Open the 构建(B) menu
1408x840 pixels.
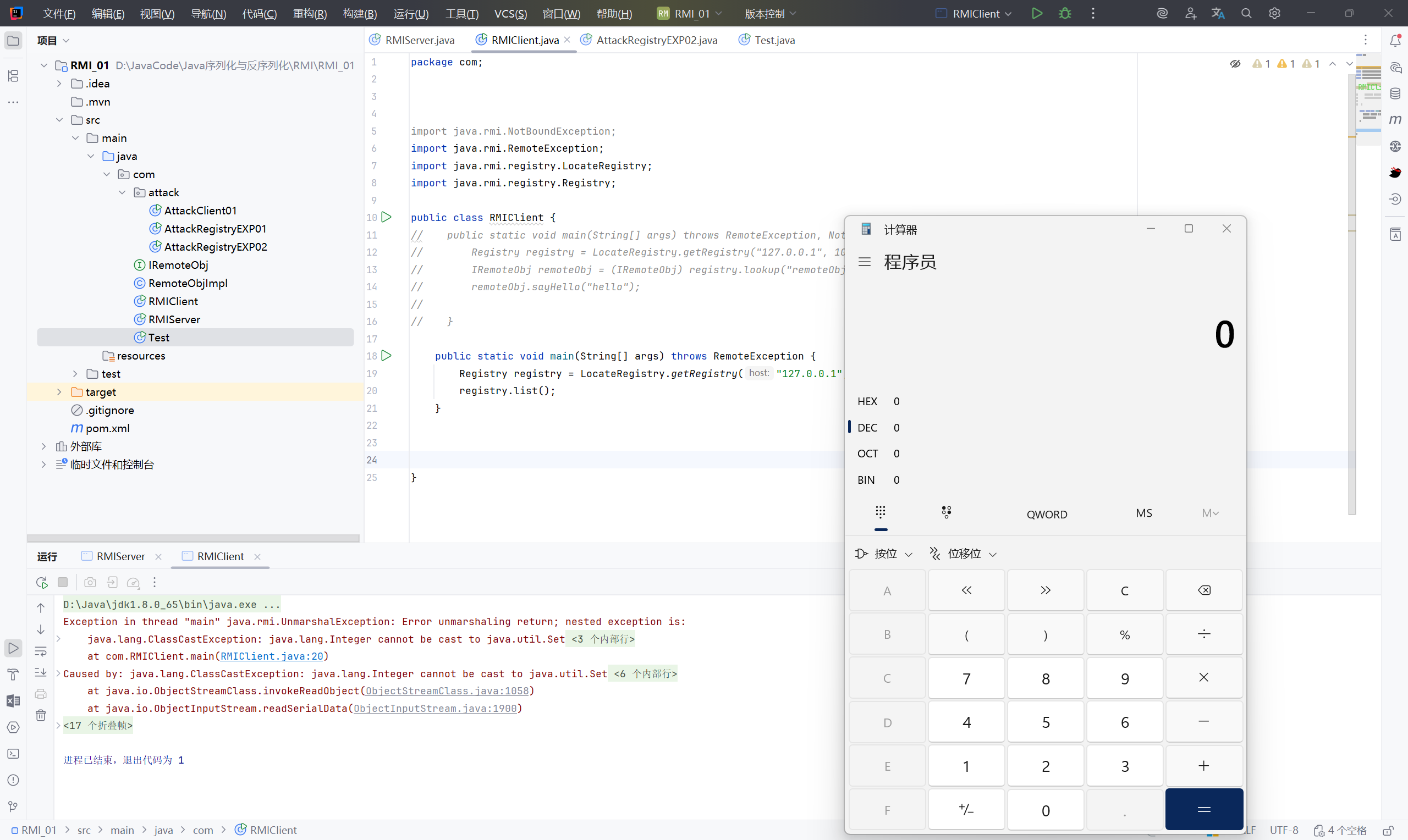(x=360, y=13)
